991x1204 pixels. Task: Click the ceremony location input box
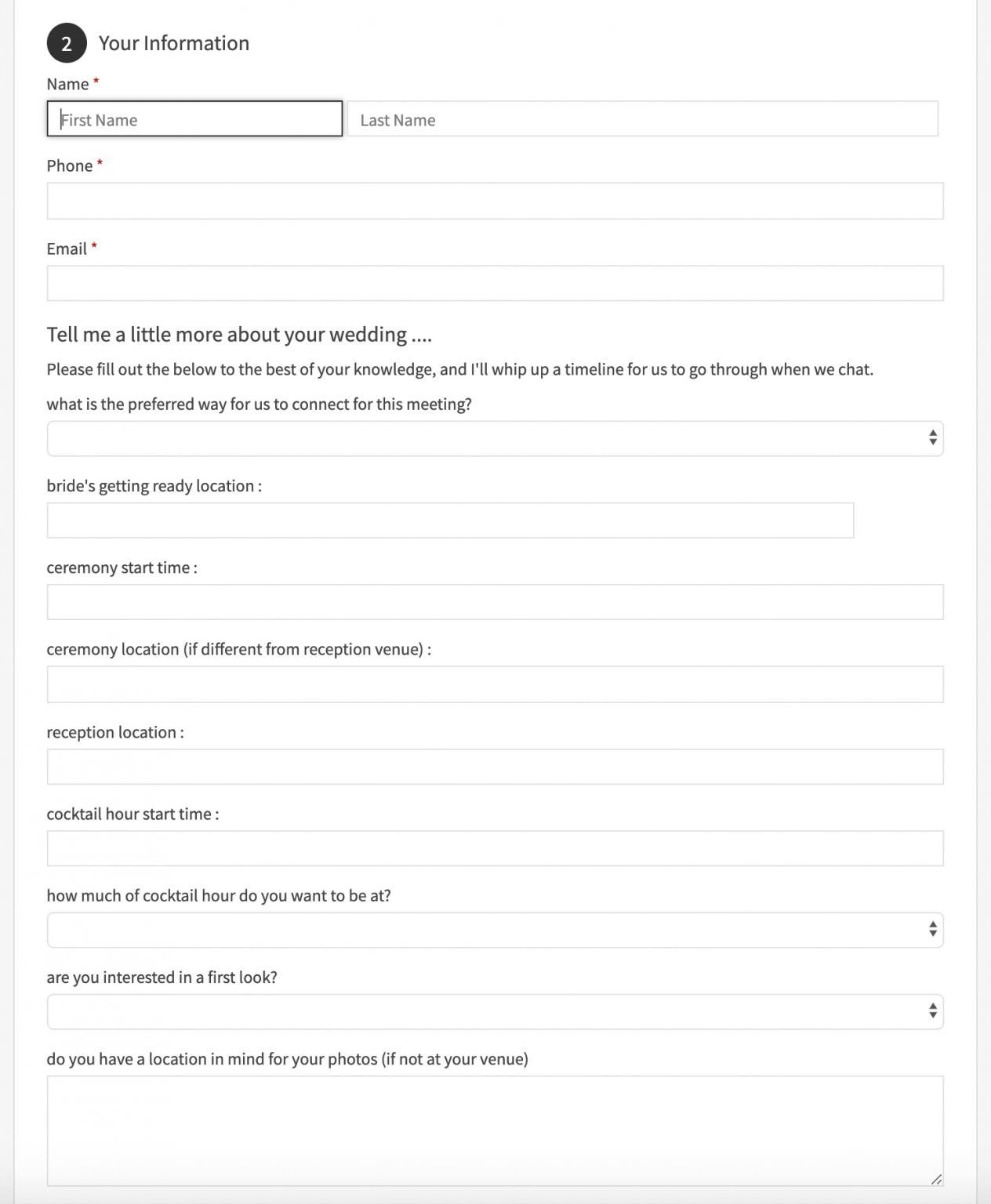pyautogui.click(x=495, y=684)
